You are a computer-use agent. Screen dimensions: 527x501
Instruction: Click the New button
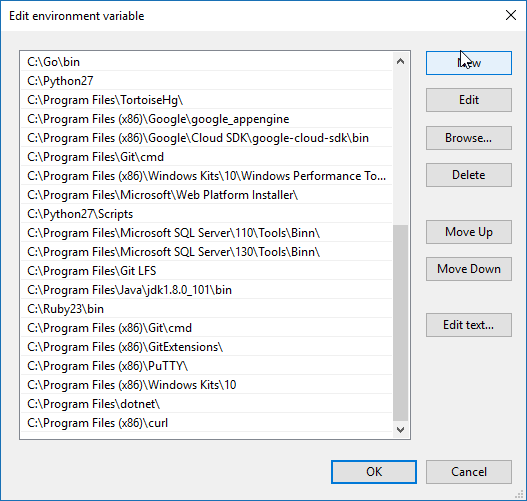click(469, 63)
